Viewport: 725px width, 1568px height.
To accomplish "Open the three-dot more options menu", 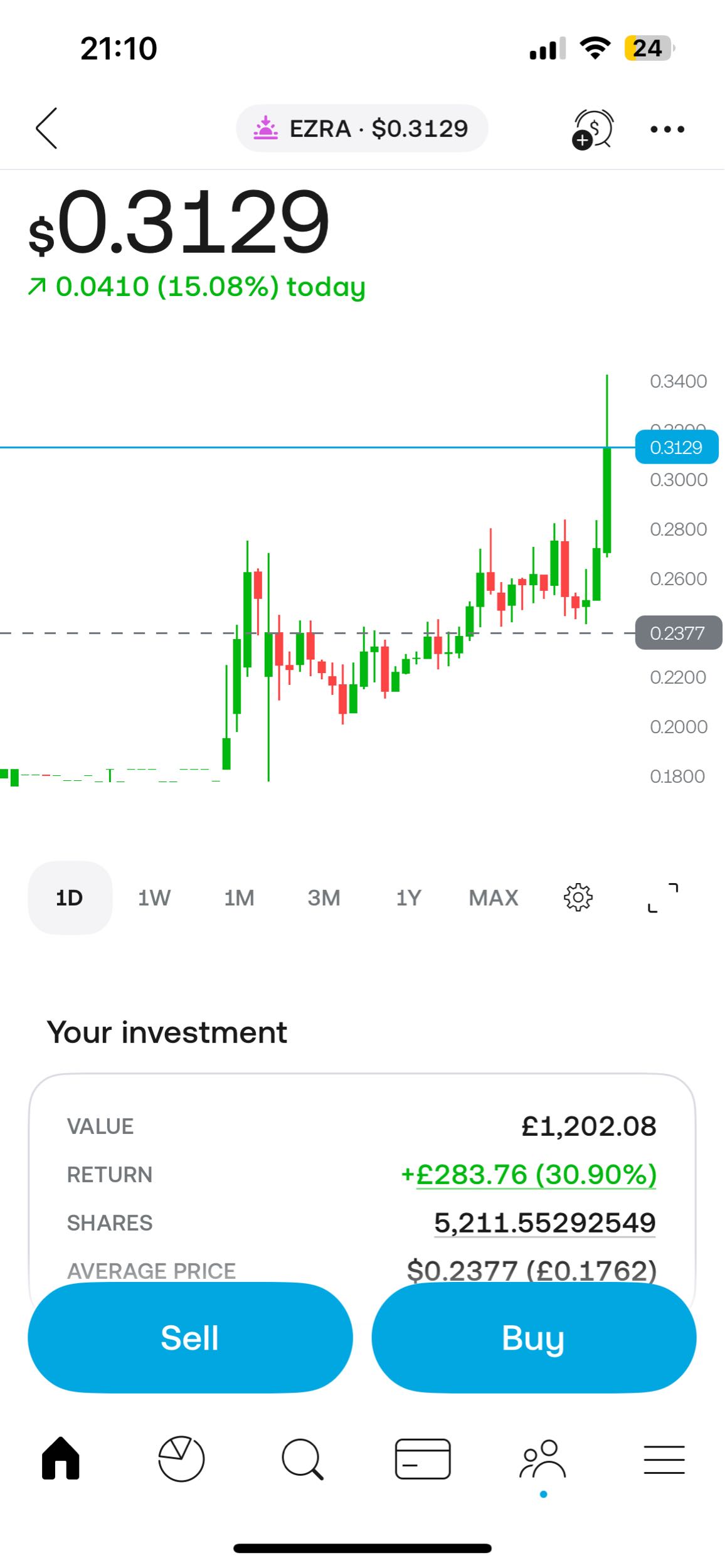I will coord(667,129).
